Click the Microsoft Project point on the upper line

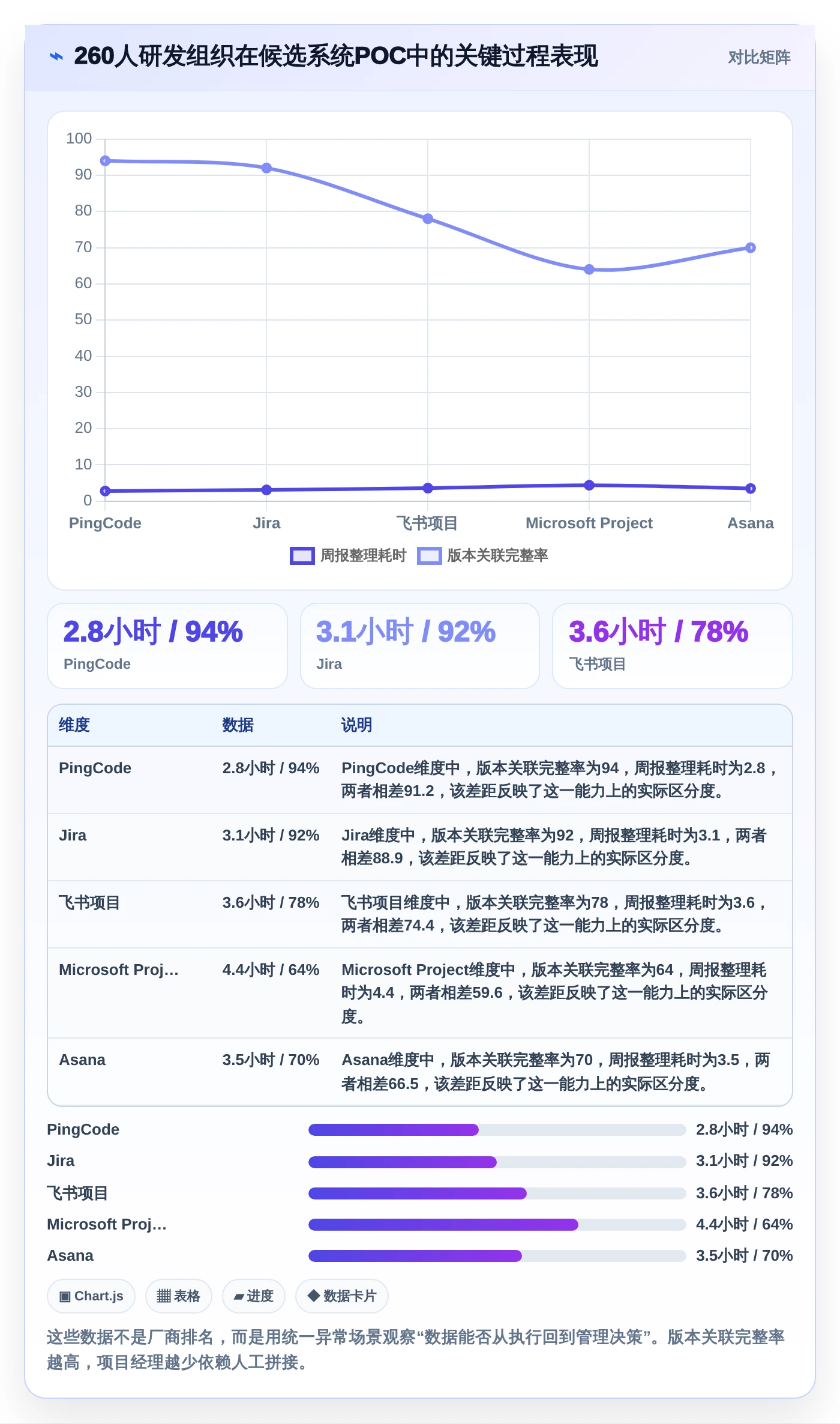[x=589, y=270]
